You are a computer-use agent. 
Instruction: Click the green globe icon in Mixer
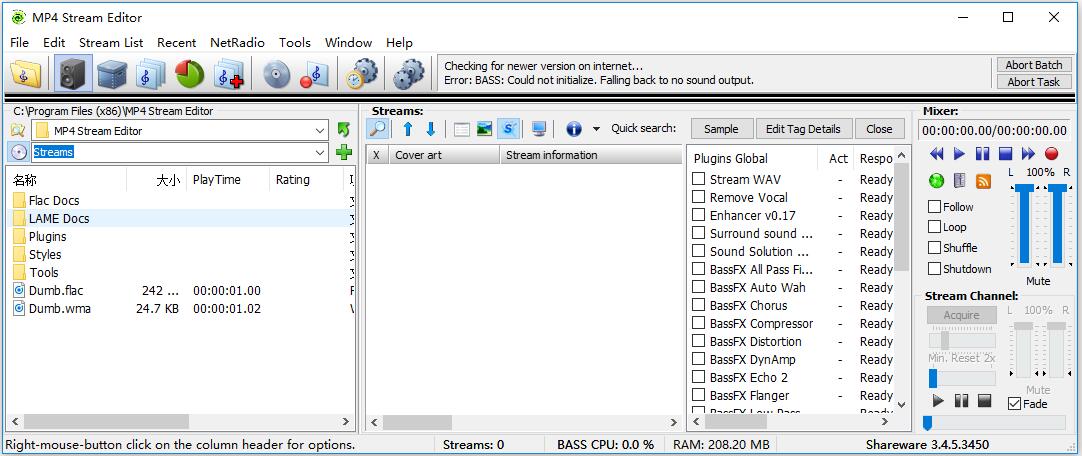[936, 181]
